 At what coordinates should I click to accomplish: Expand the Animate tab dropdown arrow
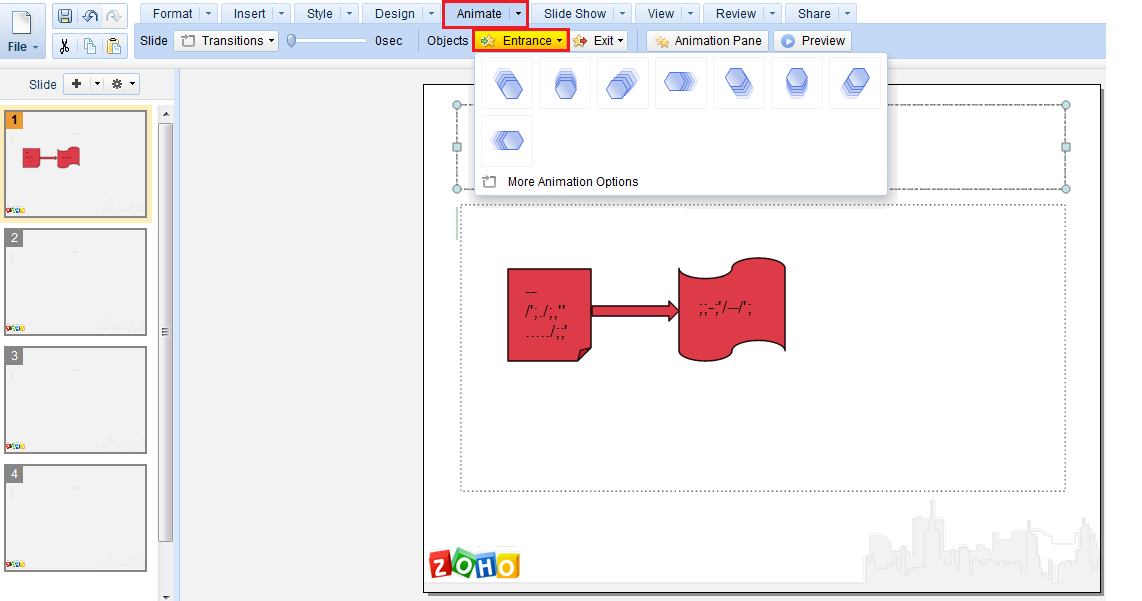[x=519, y=14]
